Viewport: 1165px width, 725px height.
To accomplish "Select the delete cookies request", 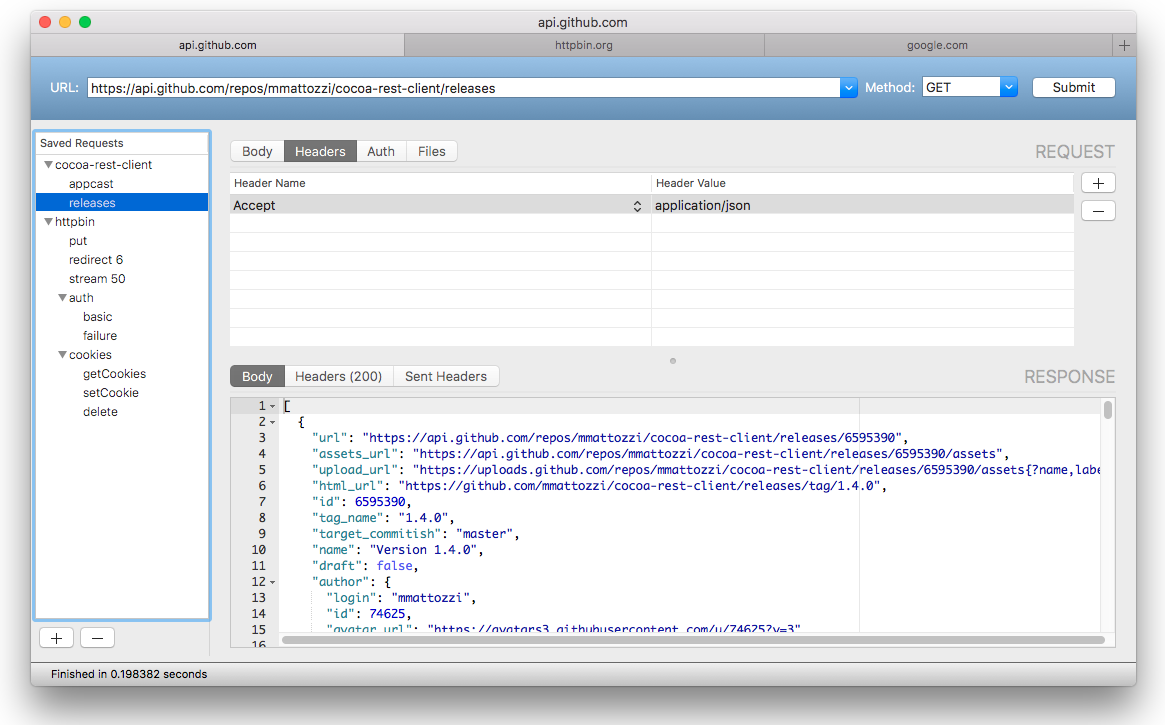I will 100,412.
